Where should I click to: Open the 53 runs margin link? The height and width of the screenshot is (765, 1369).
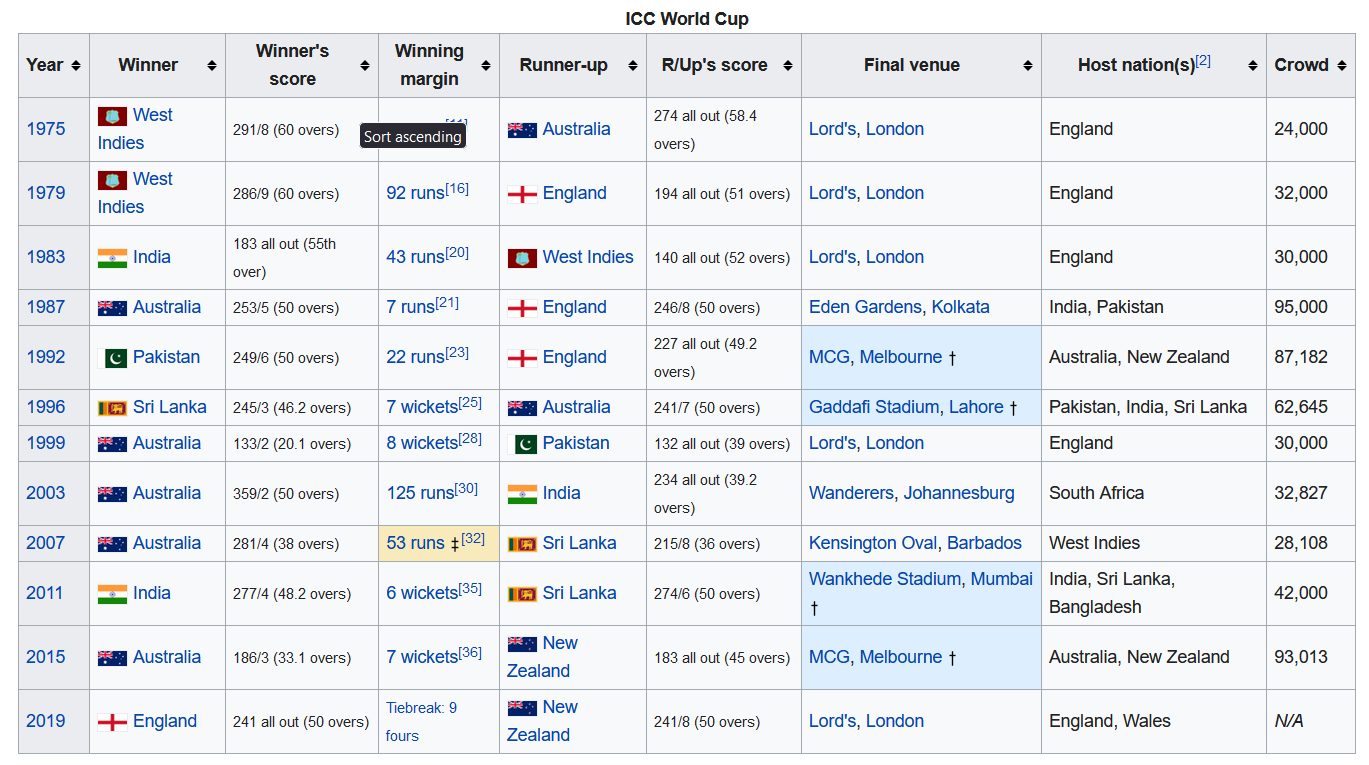coord(415,543)
